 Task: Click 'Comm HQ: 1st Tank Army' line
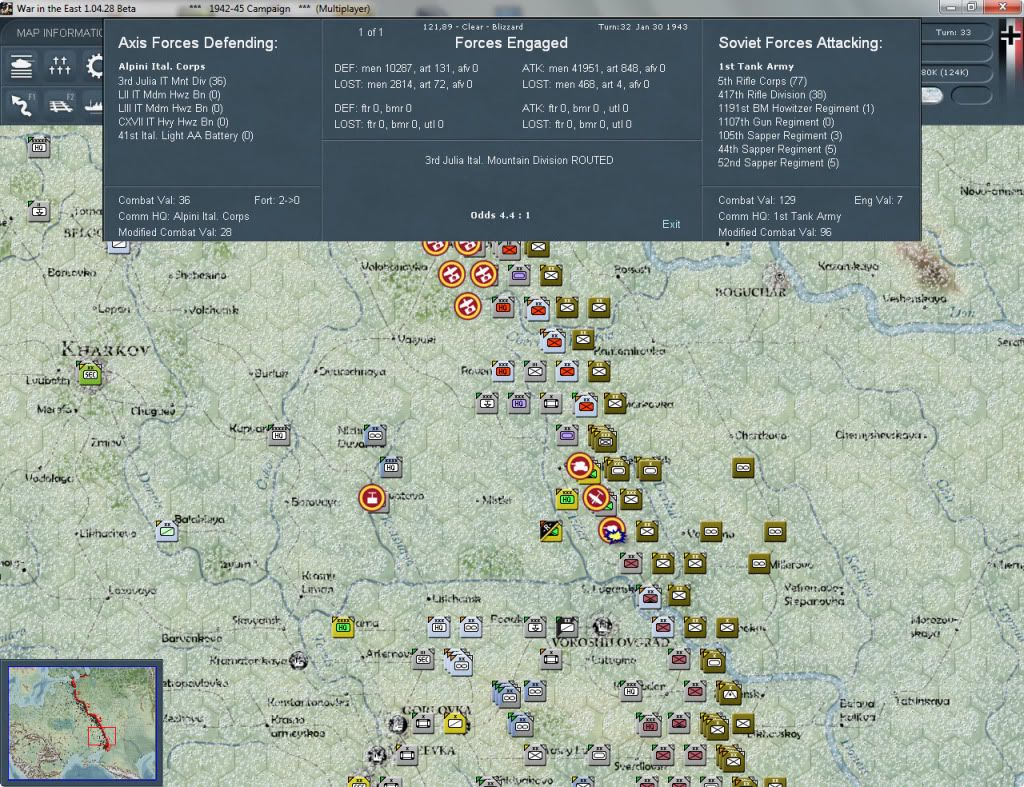point(780,216)
